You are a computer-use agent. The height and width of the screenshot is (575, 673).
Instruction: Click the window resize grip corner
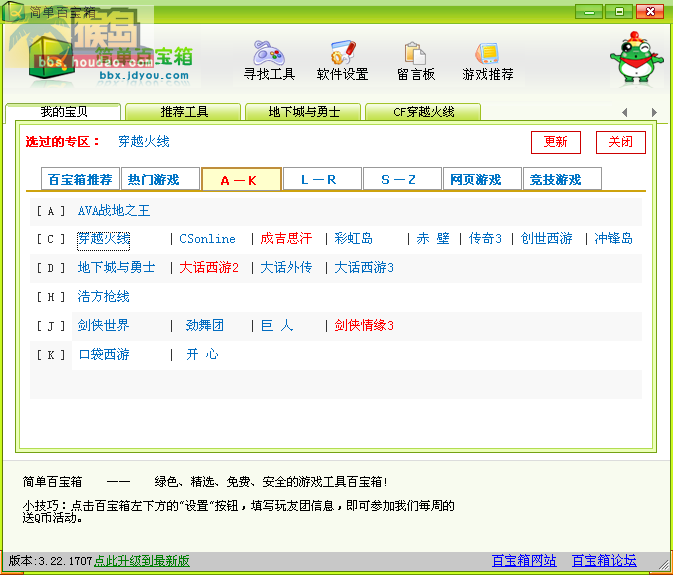[x=664, y=563]
